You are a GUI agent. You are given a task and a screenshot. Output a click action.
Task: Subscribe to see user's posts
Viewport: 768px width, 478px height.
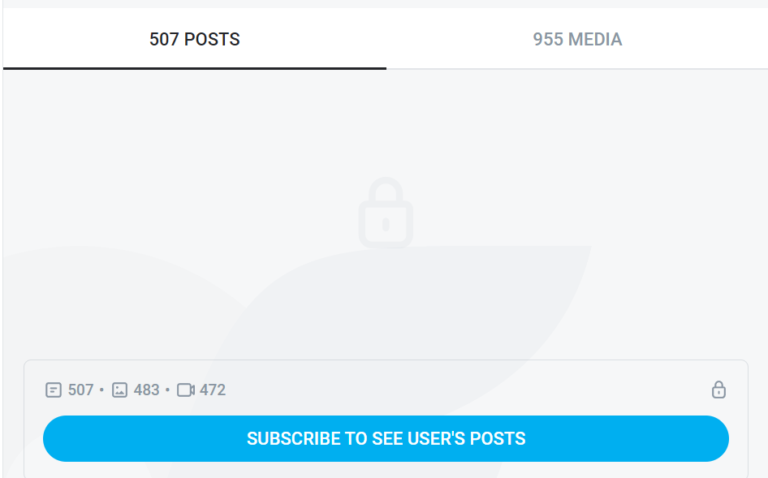click(386, 438)
